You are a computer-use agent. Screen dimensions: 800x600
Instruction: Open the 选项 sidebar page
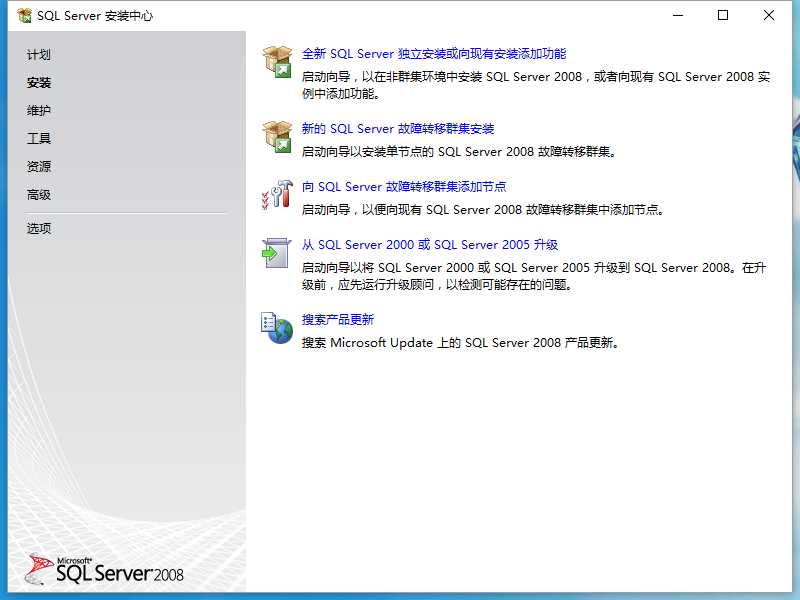39,228
